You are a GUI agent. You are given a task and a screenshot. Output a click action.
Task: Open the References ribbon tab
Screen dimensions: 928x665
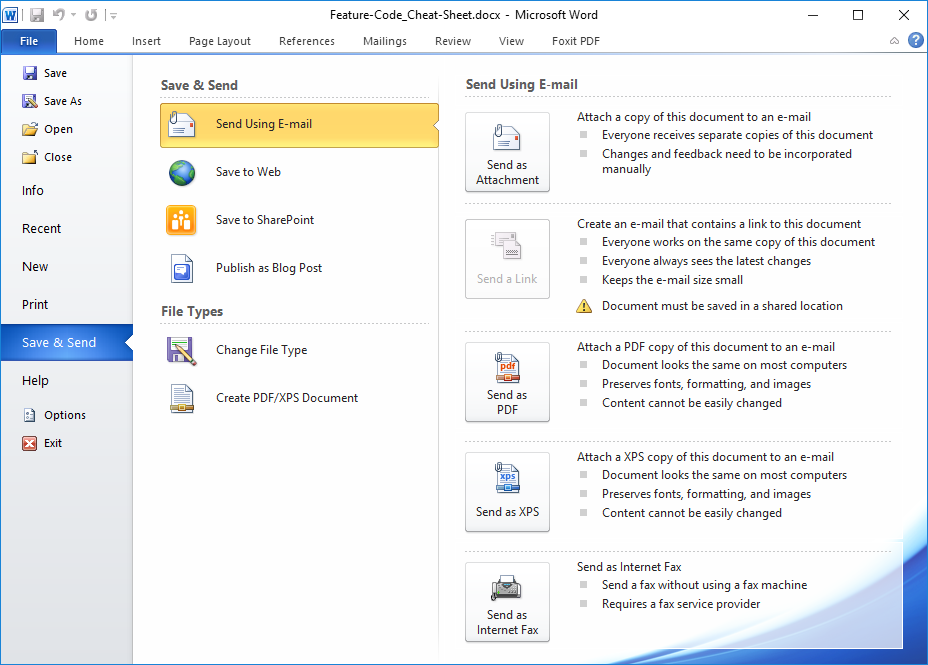(x=307, y=41)
